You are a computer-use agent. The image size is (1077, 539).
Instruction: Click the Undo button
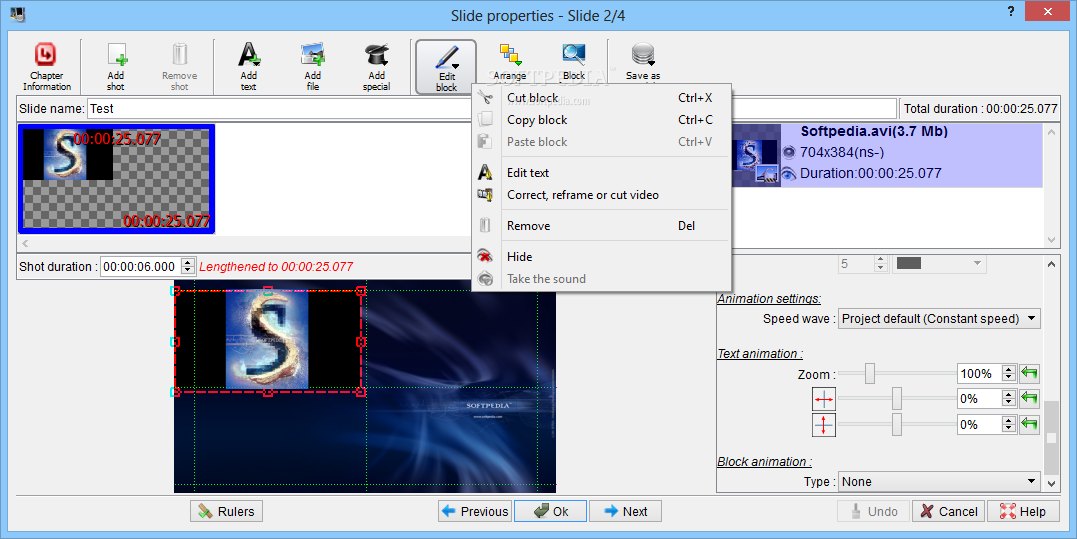(874, 512)
